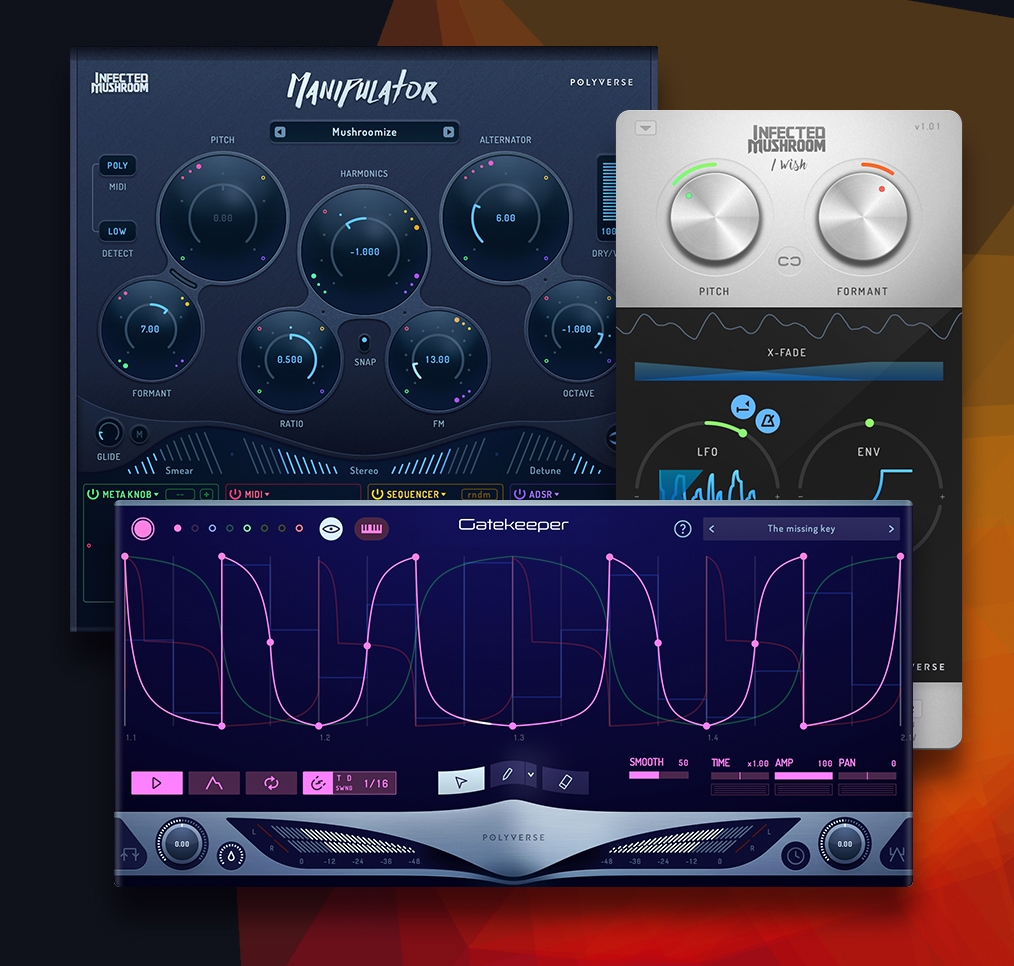Go to previous Gatekeeper preset arrow

coord(712,529)
